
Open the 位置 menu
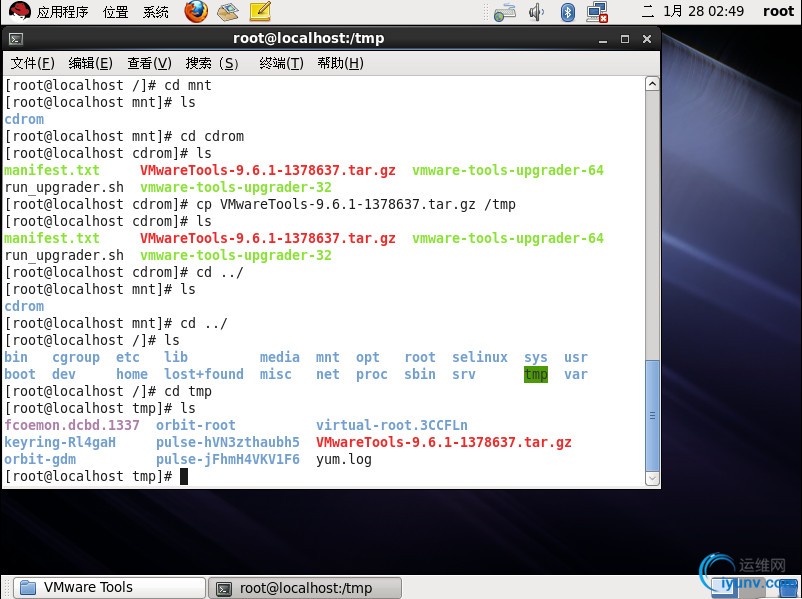coord(116,12)
